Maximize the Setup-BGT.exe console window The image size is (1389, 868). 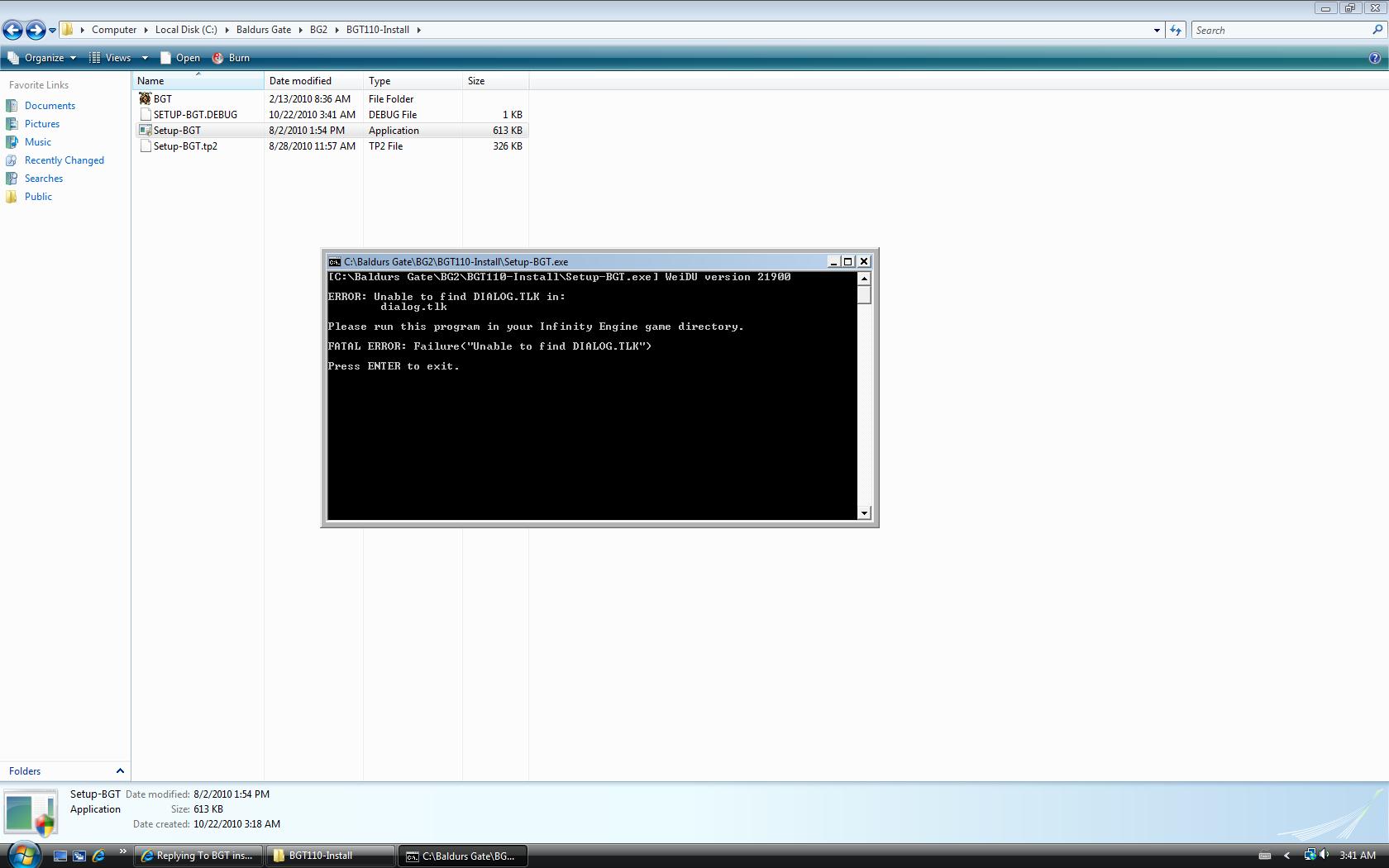(x=847, y=261)
